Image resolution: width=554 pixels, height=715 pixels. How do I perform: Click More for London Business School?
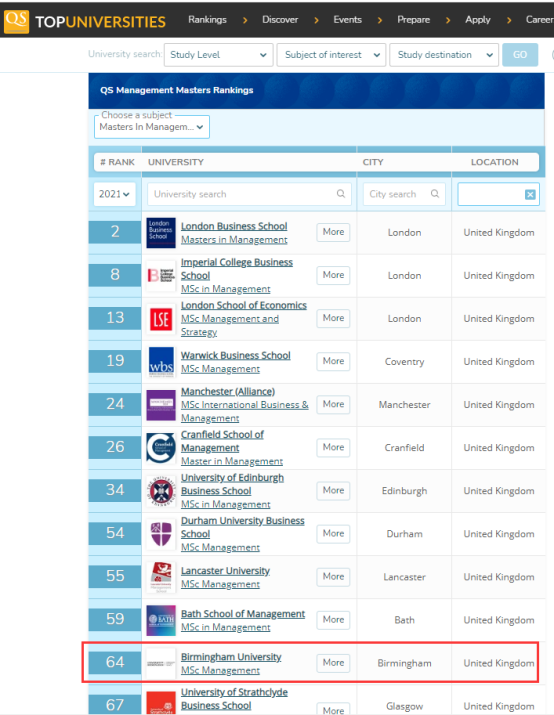pos(333,232)
